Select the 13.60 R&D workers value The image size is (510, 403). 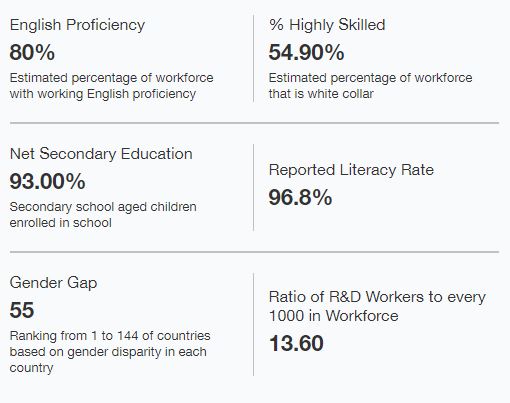[x=296, y=343]
